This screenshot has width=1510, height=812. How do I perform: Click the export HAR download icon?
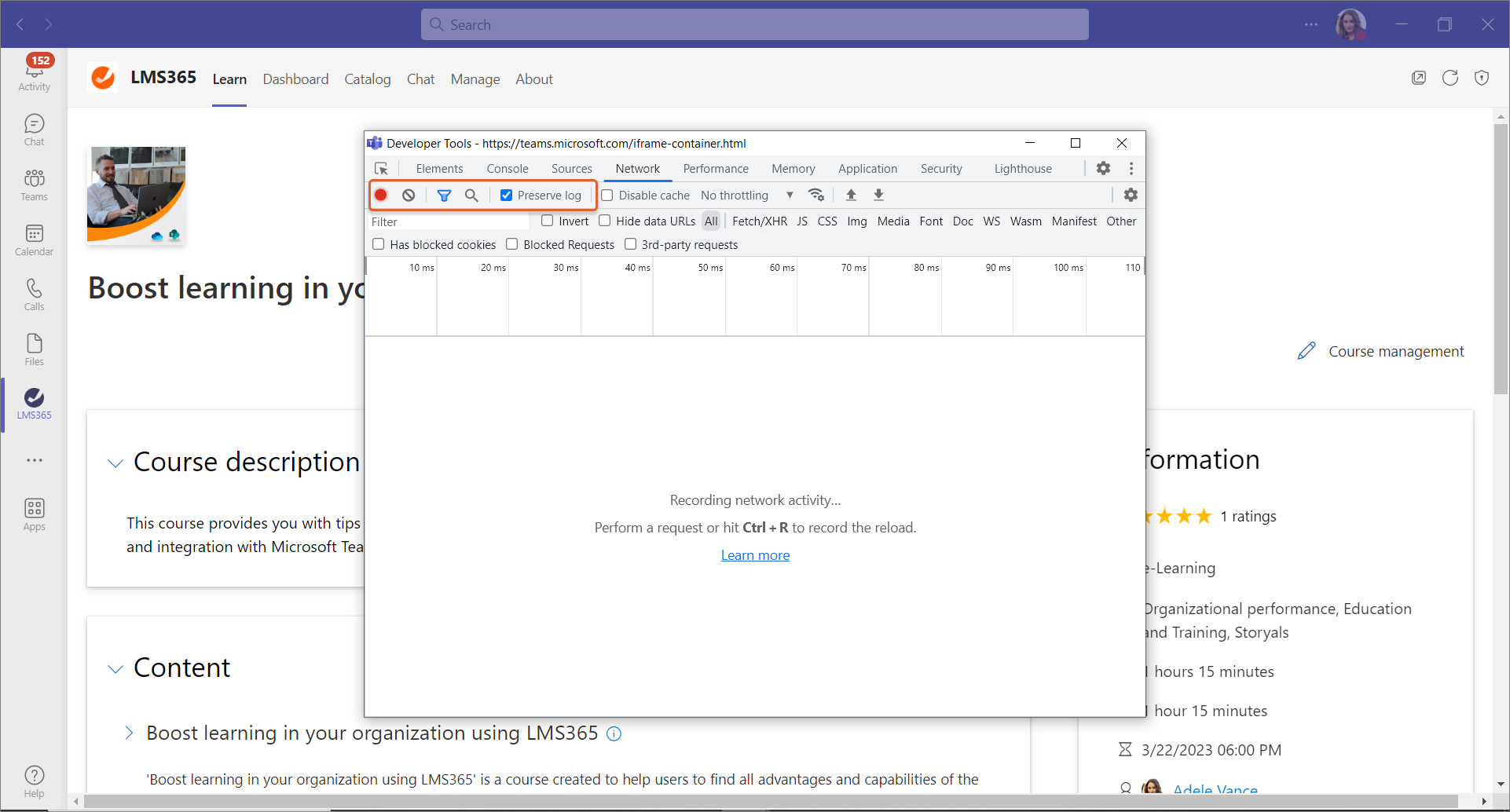point(879,195)
